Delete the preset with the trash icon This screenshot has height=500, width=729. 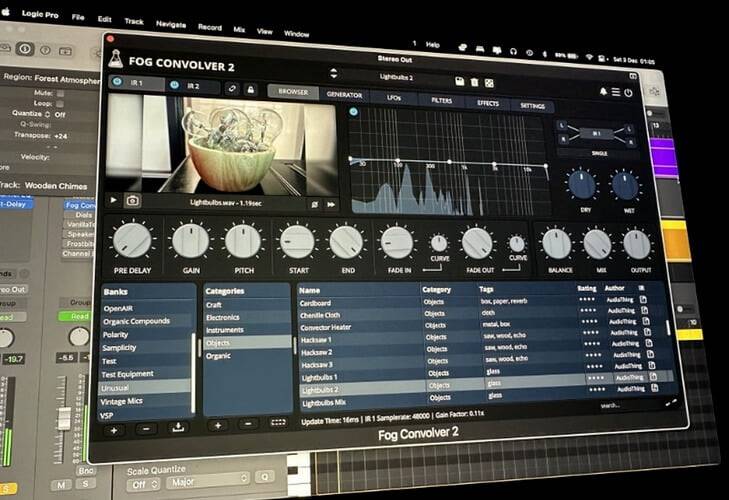(474, 82)
